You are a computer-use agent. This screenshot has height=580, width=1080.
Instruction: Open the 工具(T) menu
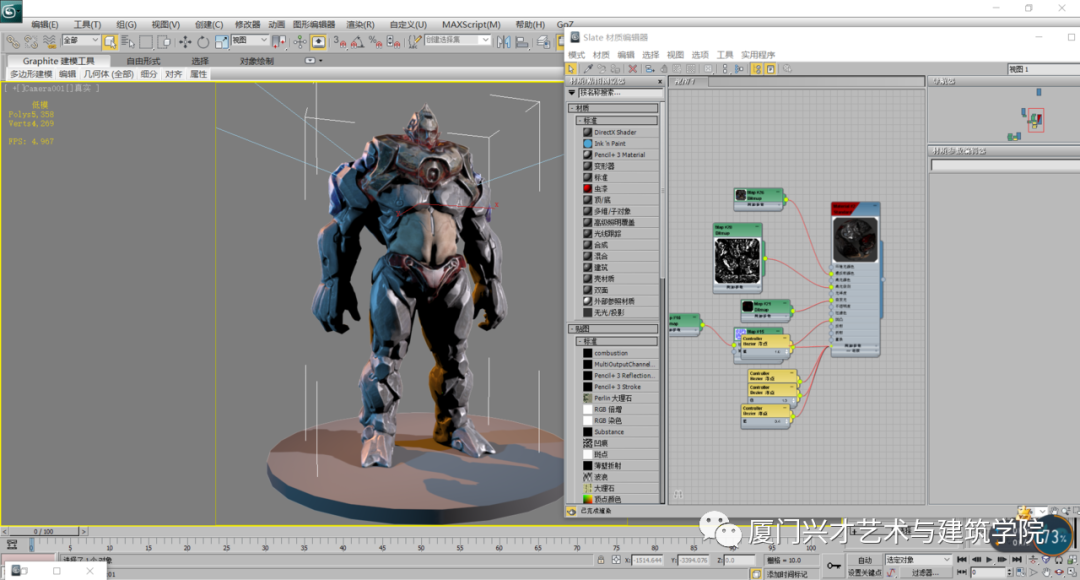pos(87,24)
